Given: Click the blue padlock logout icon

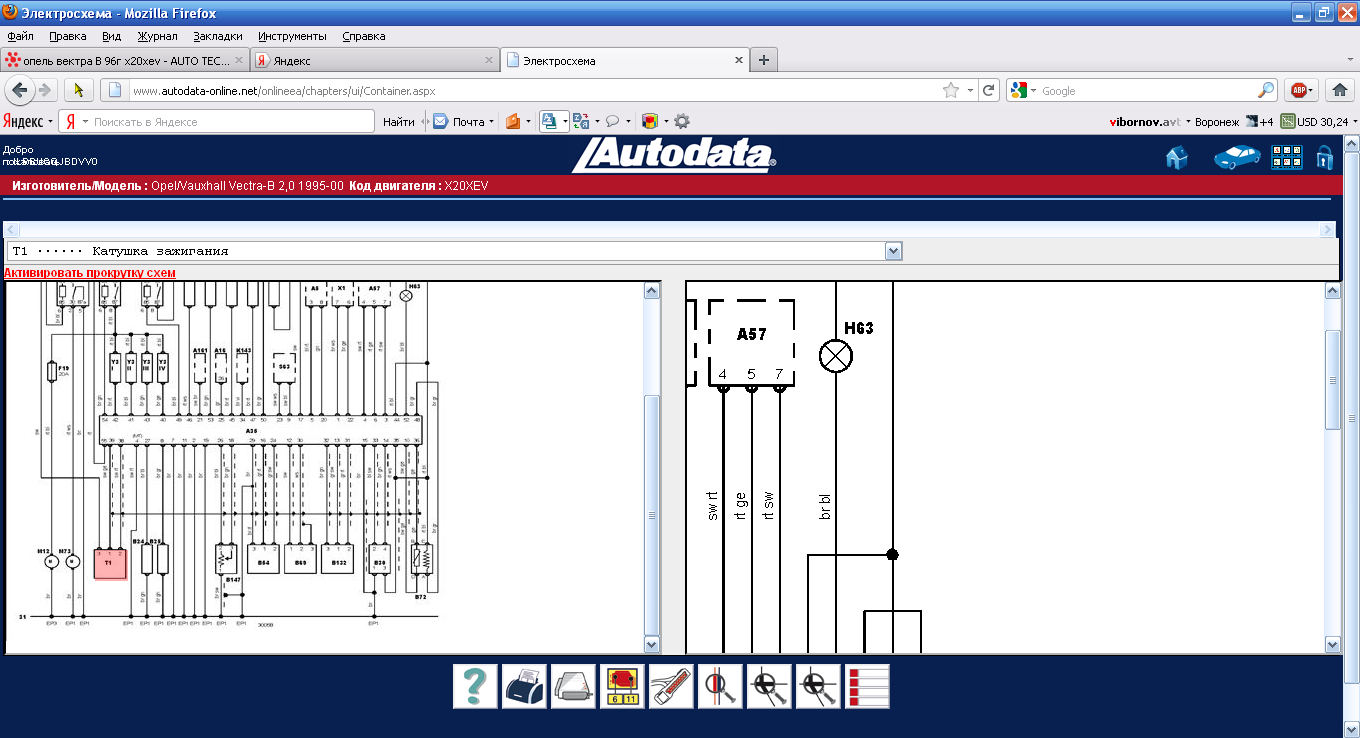Looking at the screenshot, I should [x=1324, y=158].
